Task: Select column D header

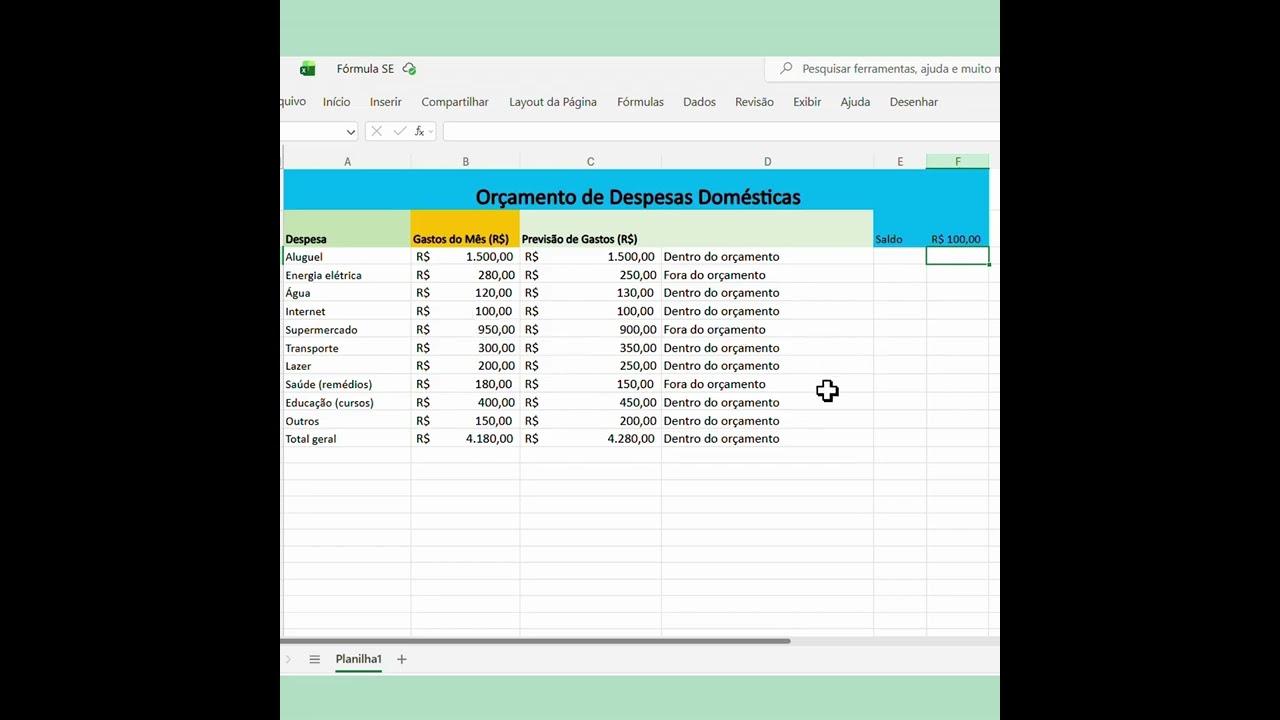Action: [x=767, y=161]
